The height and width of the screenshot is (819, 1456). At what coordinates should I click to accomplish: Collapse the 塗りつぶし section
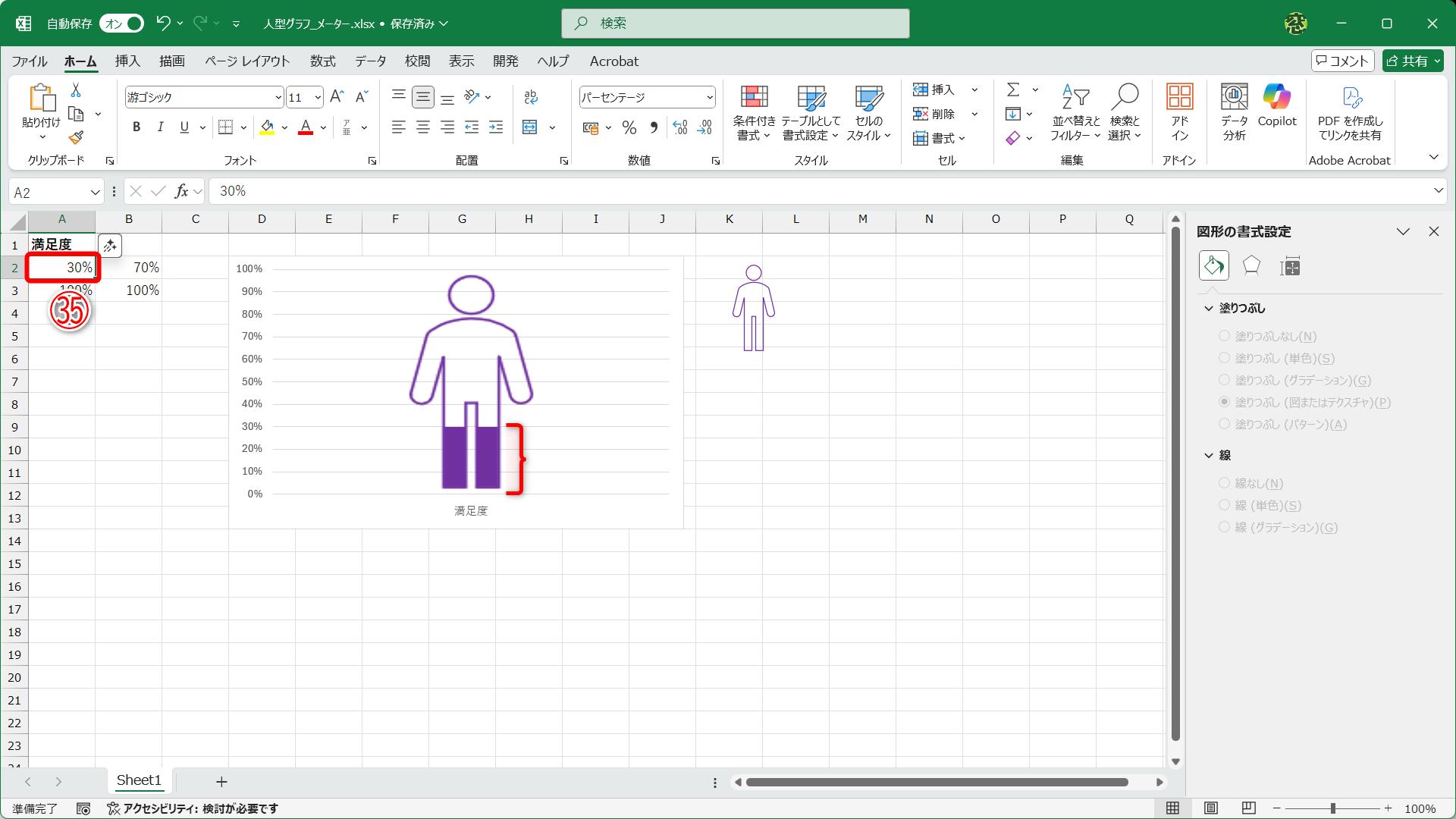tap(1209, 308)
